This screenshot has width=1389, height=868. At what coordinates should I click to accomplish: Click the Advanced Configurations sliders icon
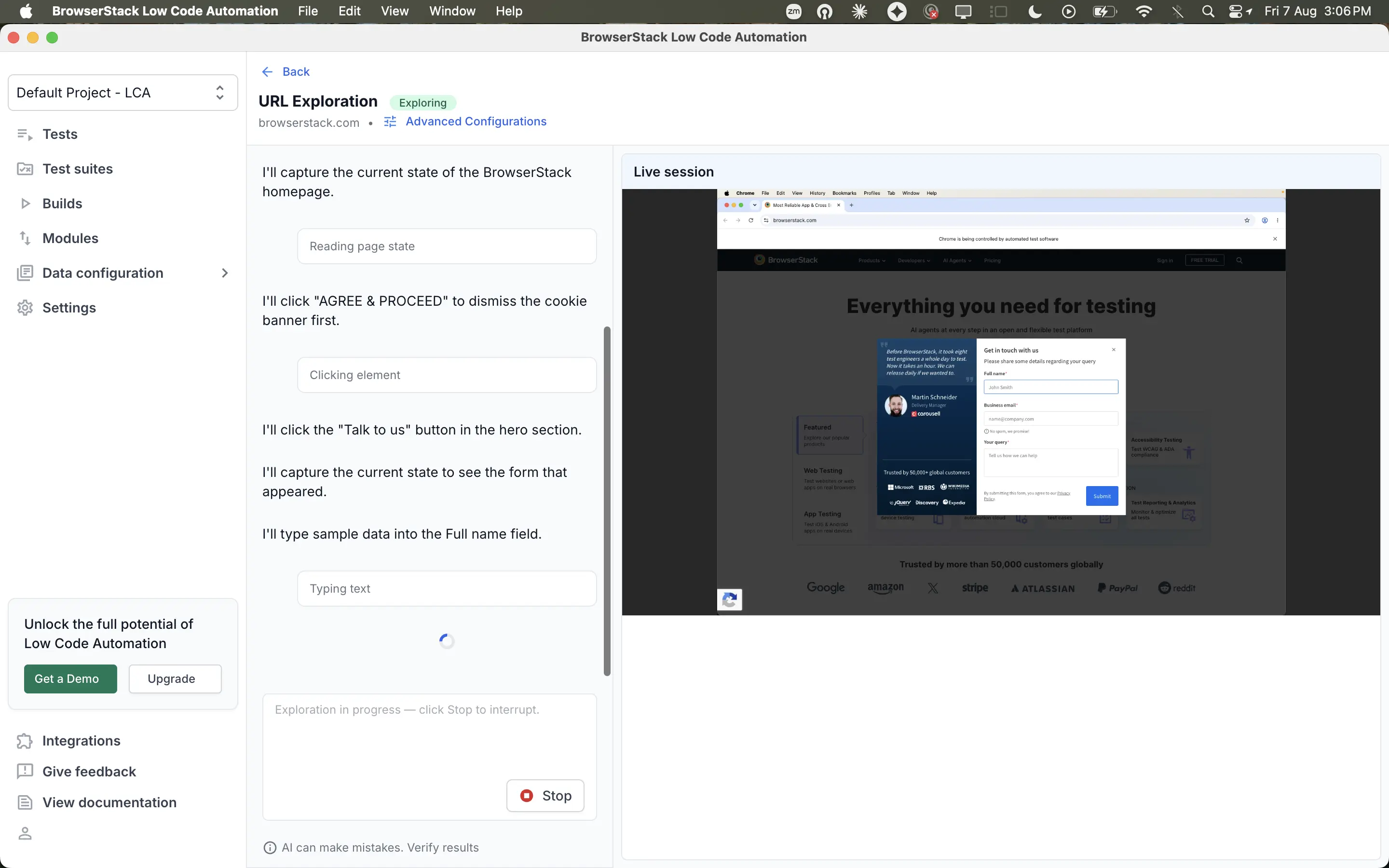point(390,122)
